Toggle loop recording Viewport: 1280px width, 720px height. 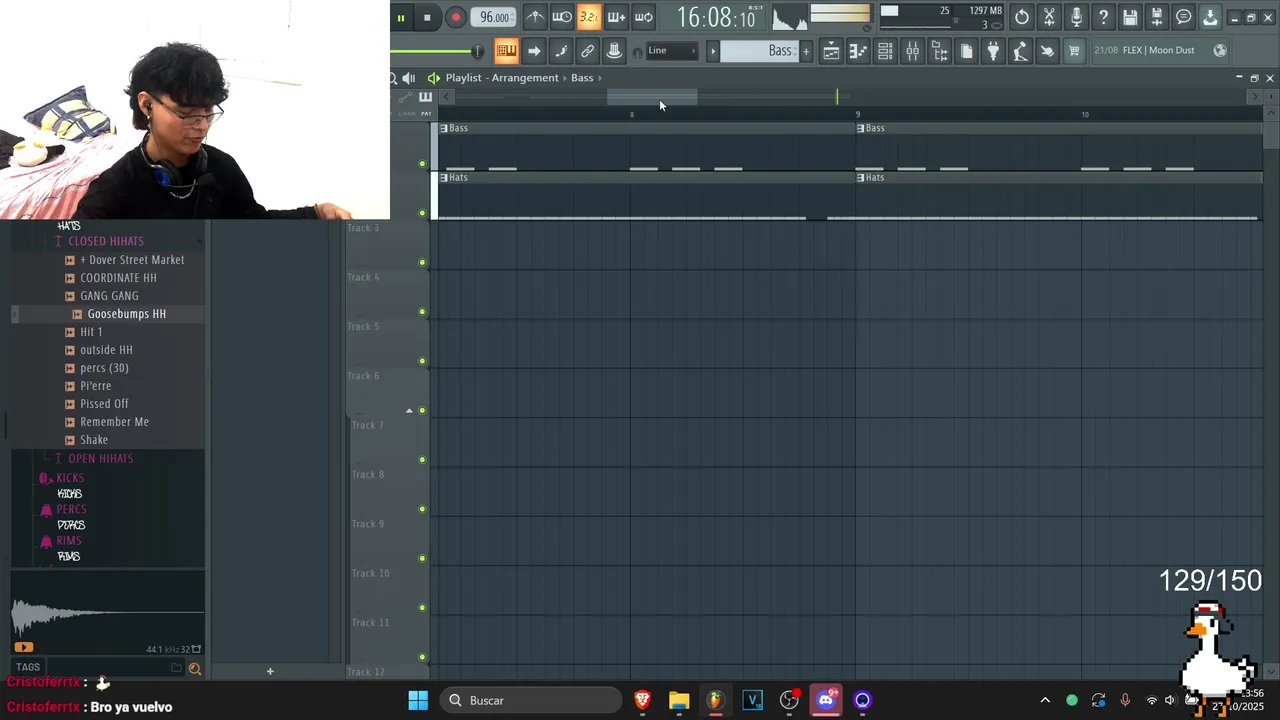coord(643,17)
